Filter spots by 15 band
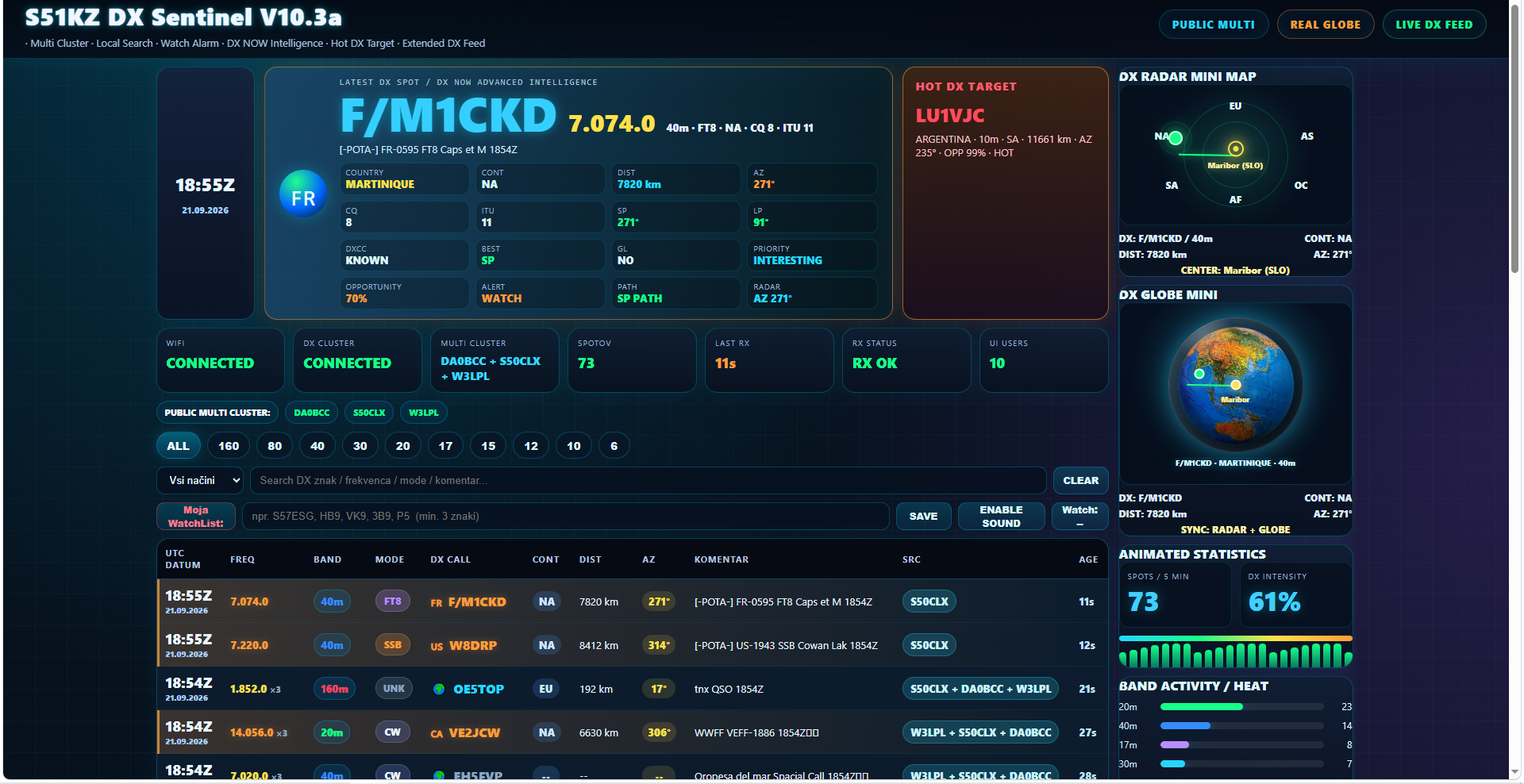1524x784 pixels. [488, 446]
